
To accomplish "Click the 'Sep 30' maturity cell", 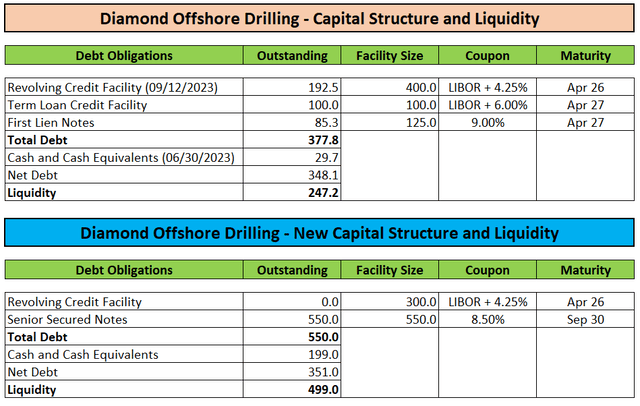I will click(585, 319).
